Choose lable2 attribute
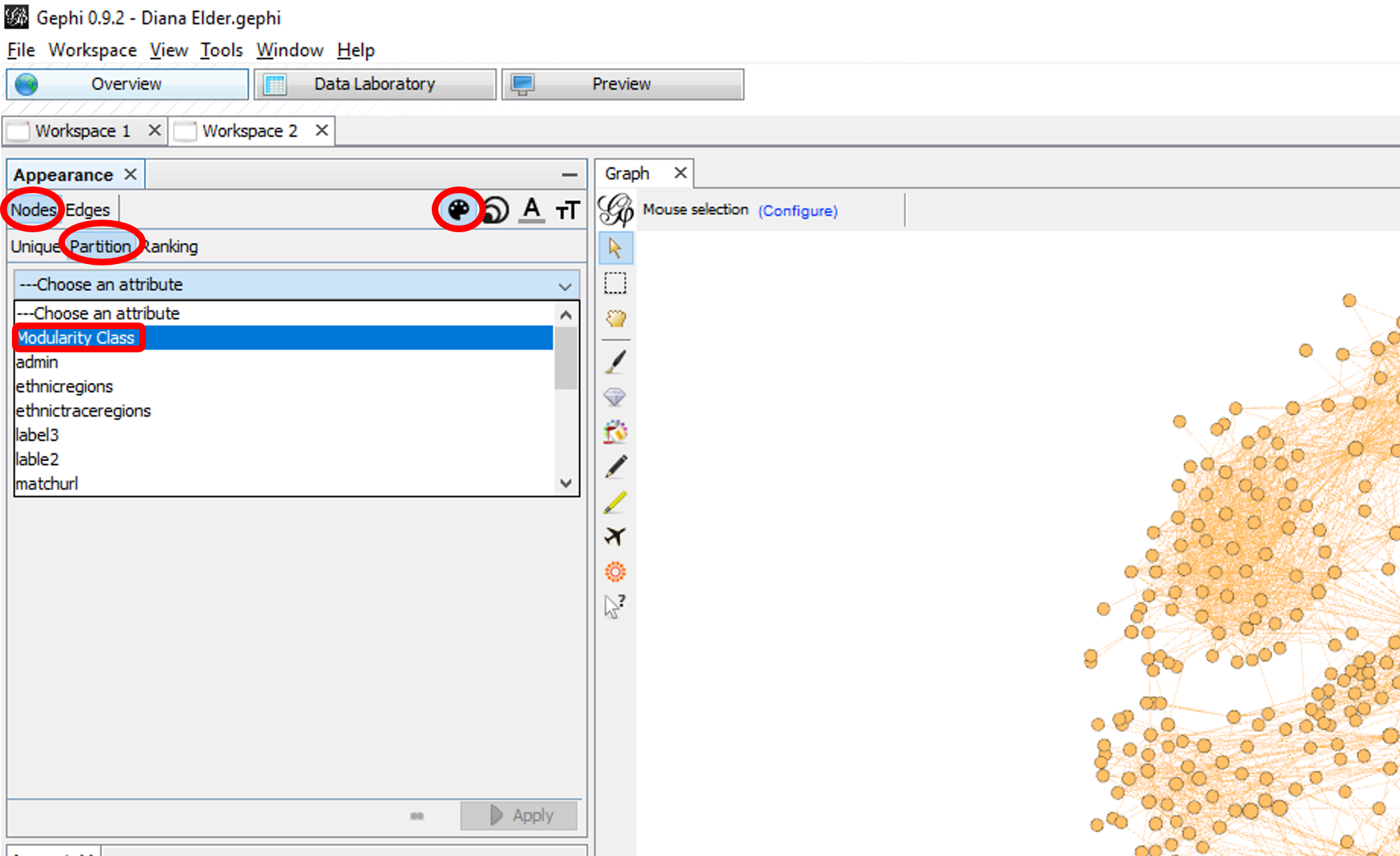The width and height of the screenshot is (1400, 856). (284, 459)
